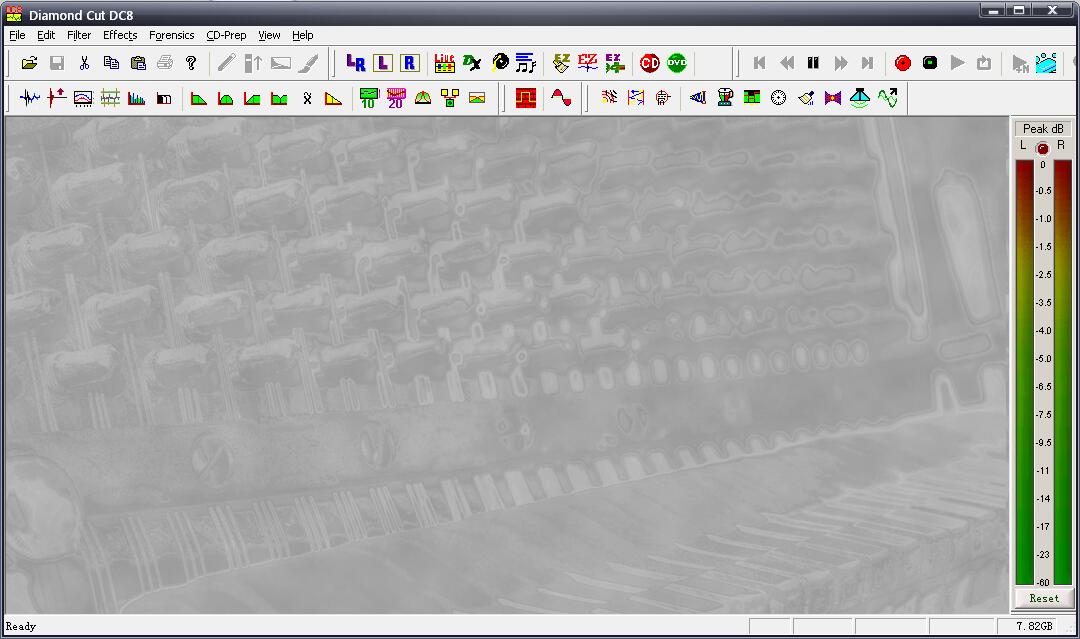Screen dimensions: 1080x639
Task: Click the Copy icon in toolbar
Action: (111, 63)
